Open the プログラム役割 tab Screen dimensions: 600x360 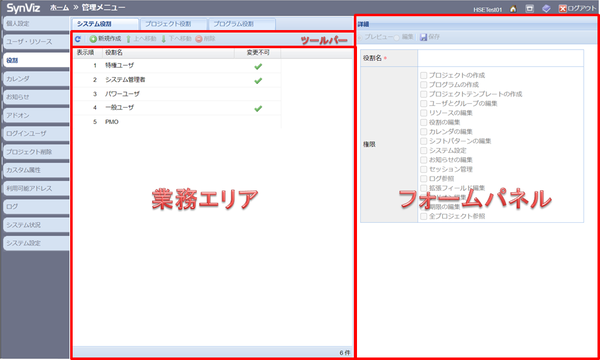[x=242, y=24]
